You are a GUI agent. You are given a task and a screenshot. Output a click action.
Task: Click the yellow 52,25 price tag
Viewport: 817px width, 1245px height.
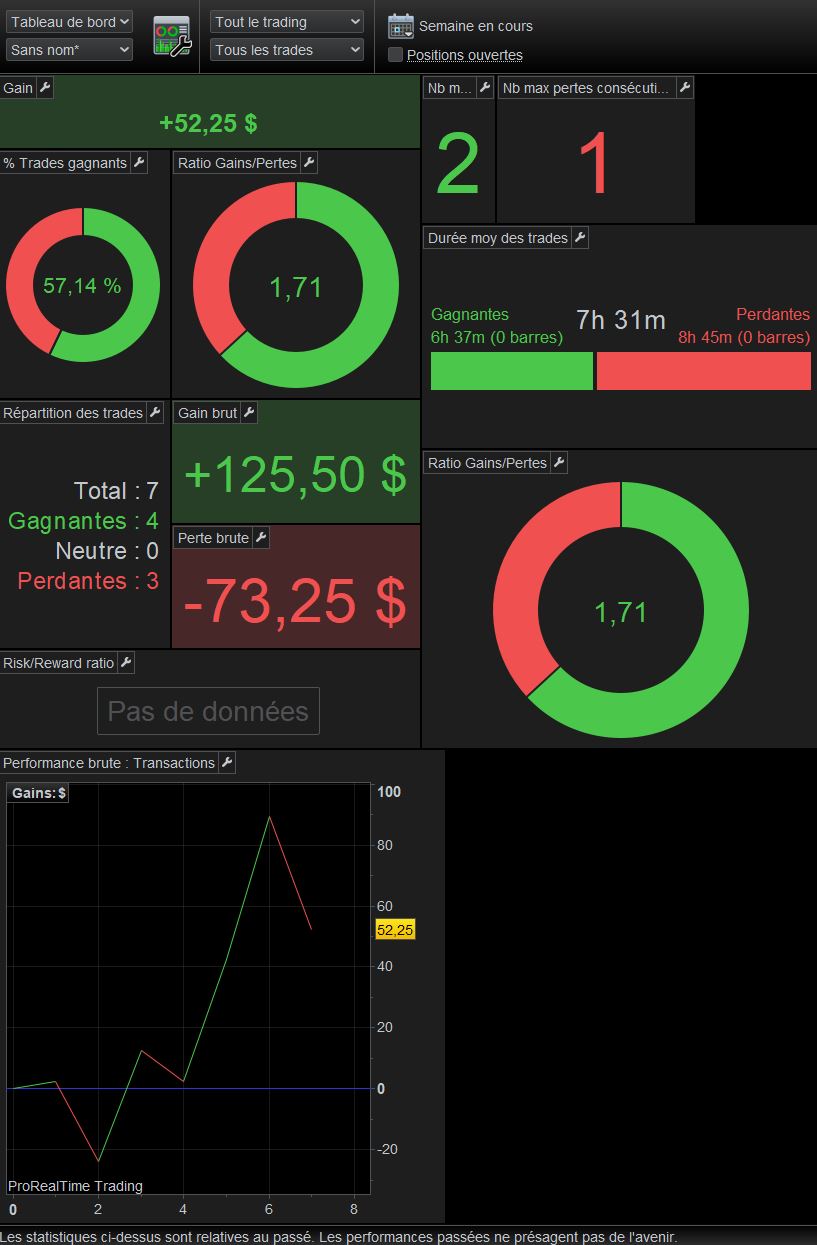tap(395, 930)
